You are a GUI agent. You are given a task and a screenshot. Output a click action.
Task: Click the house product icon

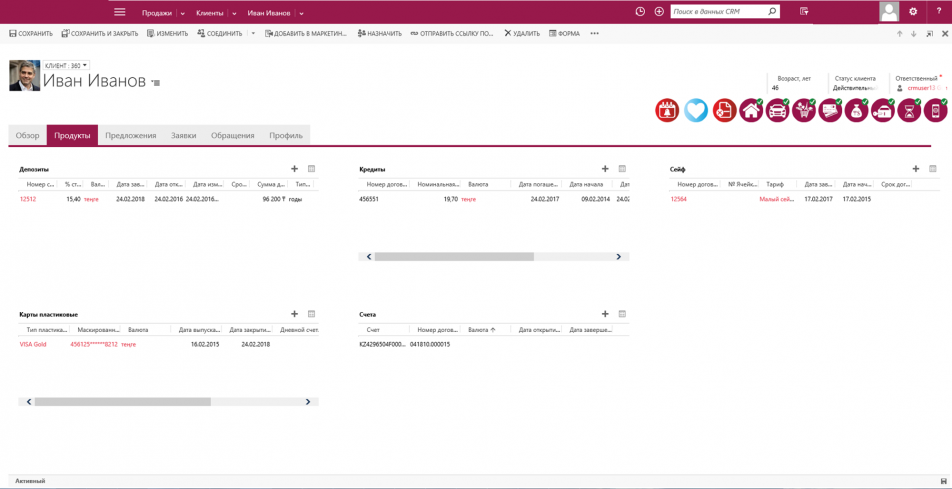click(x=750, y=111)
